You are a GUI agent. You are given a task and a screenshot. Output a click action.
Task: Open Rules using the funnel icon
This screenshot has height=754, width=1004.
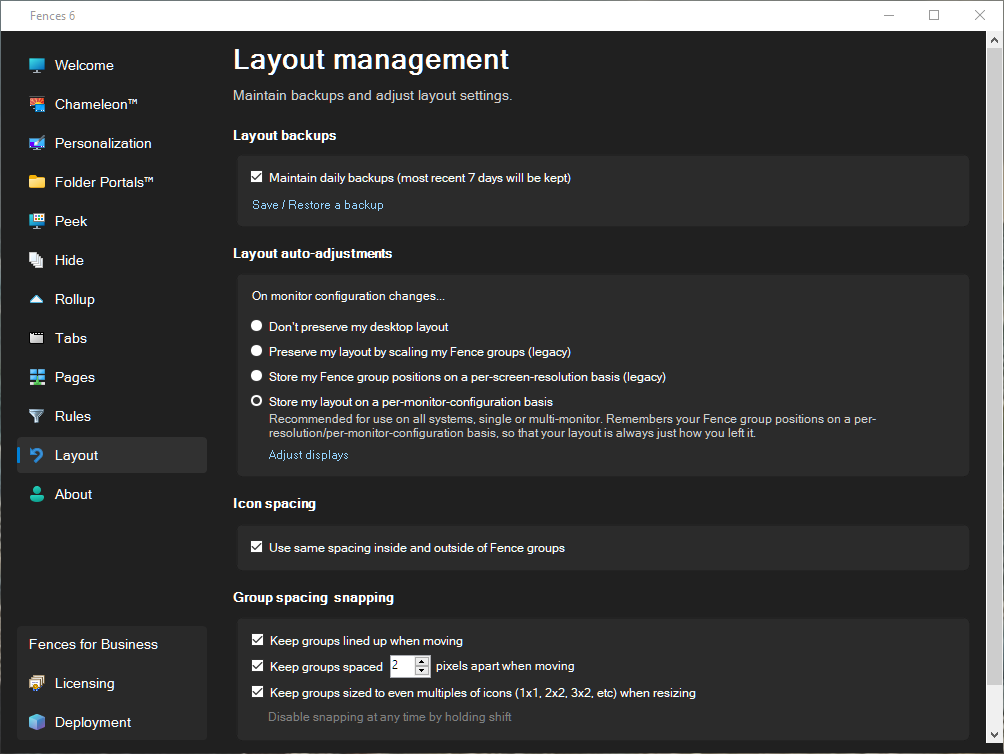click(x=37, y=416)
